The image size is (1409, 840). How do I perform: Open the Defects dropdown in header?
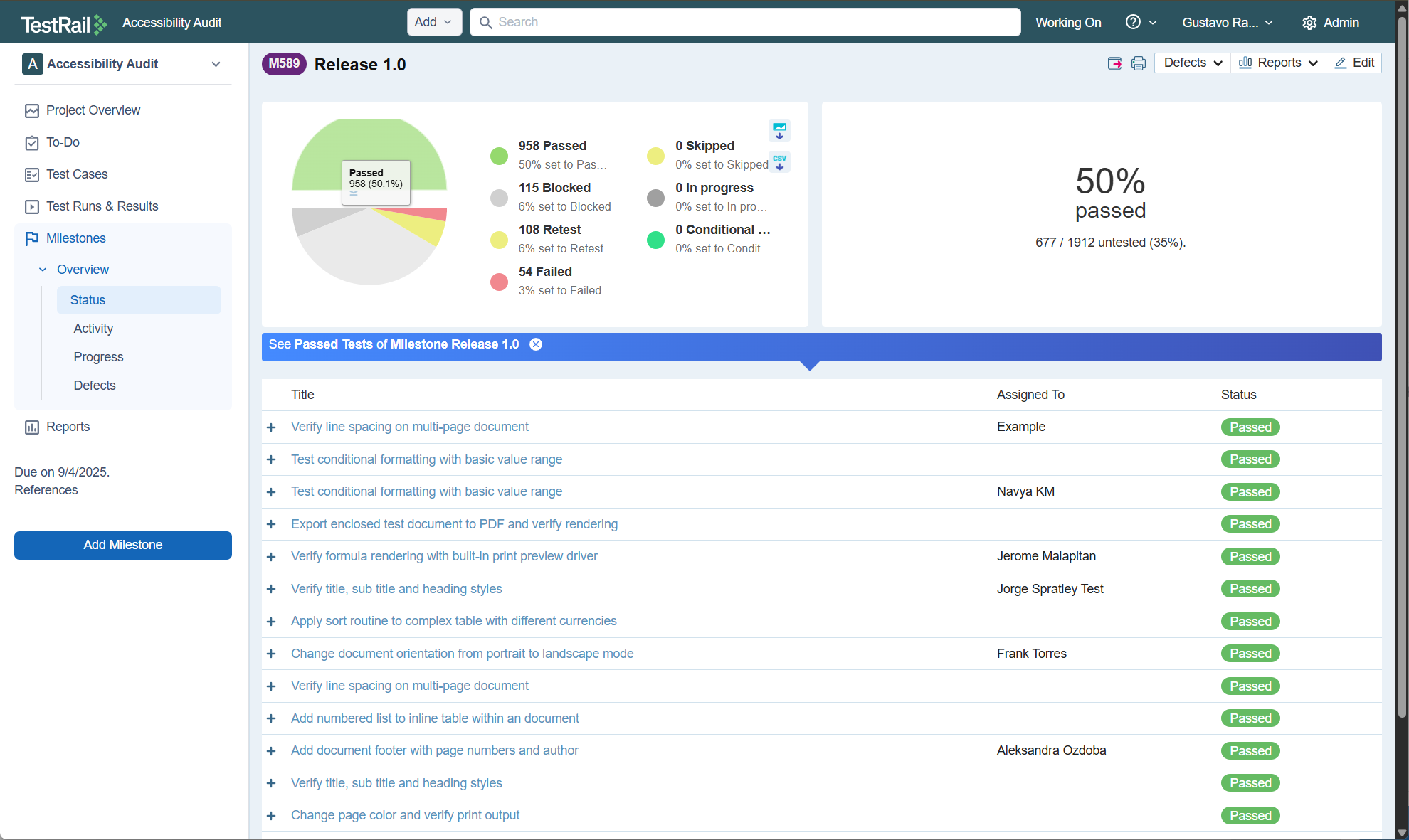pyautogui.click(x=1193, y=63)
